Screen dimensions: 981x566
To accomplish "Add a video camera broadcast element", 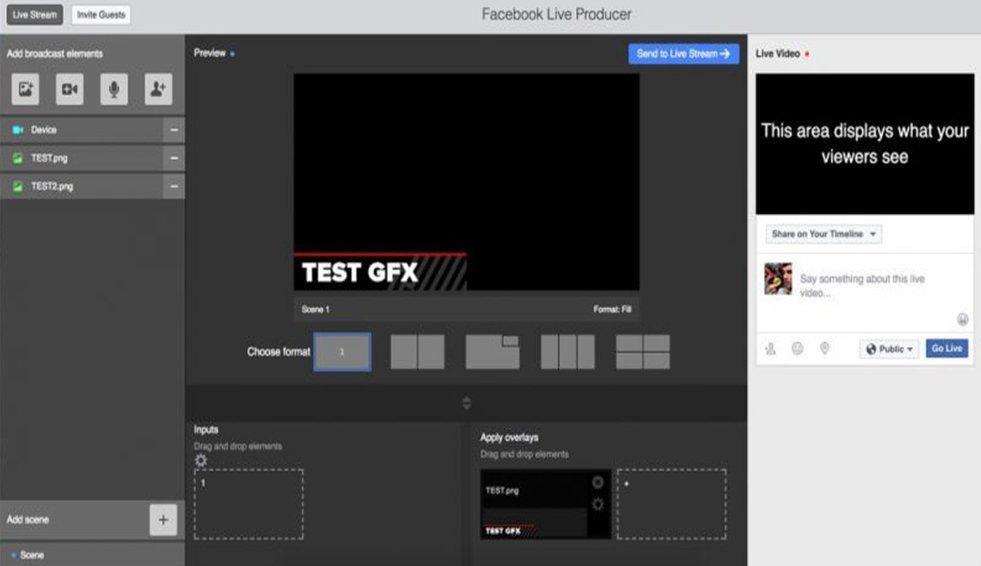I will click(x=69, y=89).
